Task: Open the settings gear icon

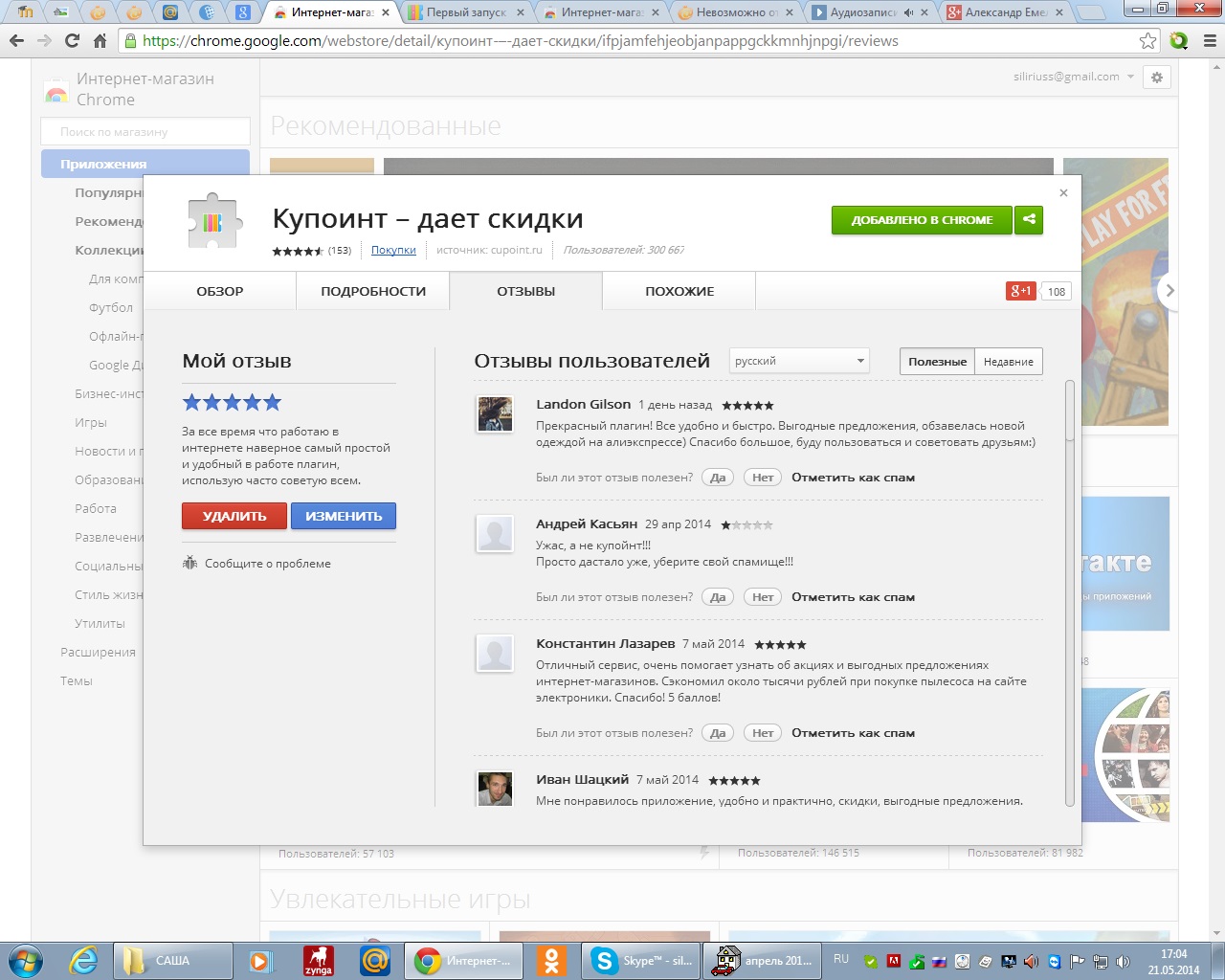Action: pyautogui.click(x=1157, y=78)
